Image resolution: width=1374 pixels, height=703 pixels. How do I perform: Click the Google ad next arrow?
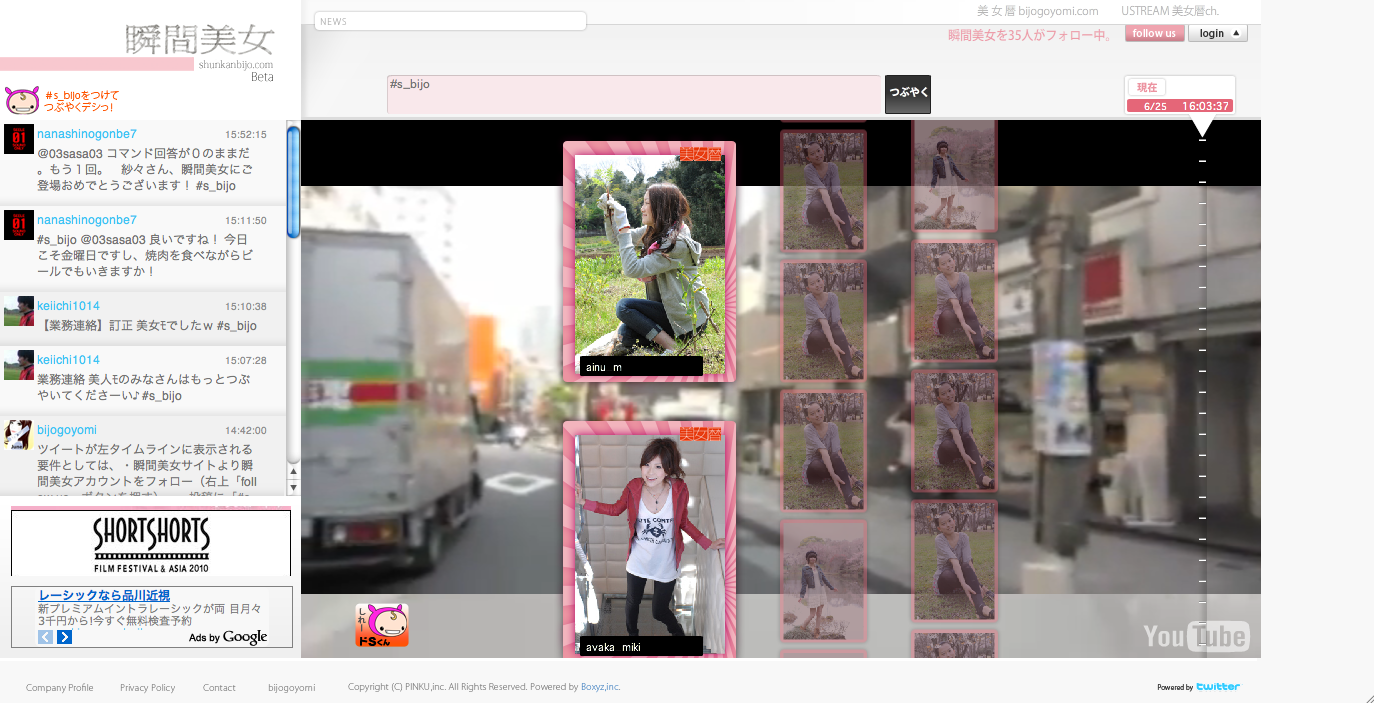65,637
